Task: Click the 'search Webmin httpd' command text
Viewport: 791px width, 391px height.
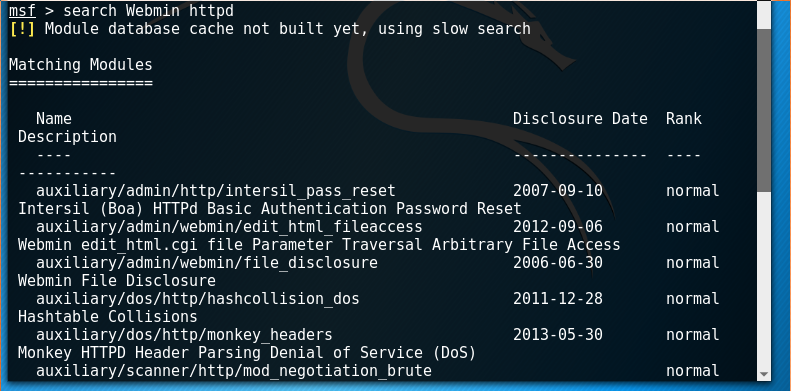Action: click(148, 11)
